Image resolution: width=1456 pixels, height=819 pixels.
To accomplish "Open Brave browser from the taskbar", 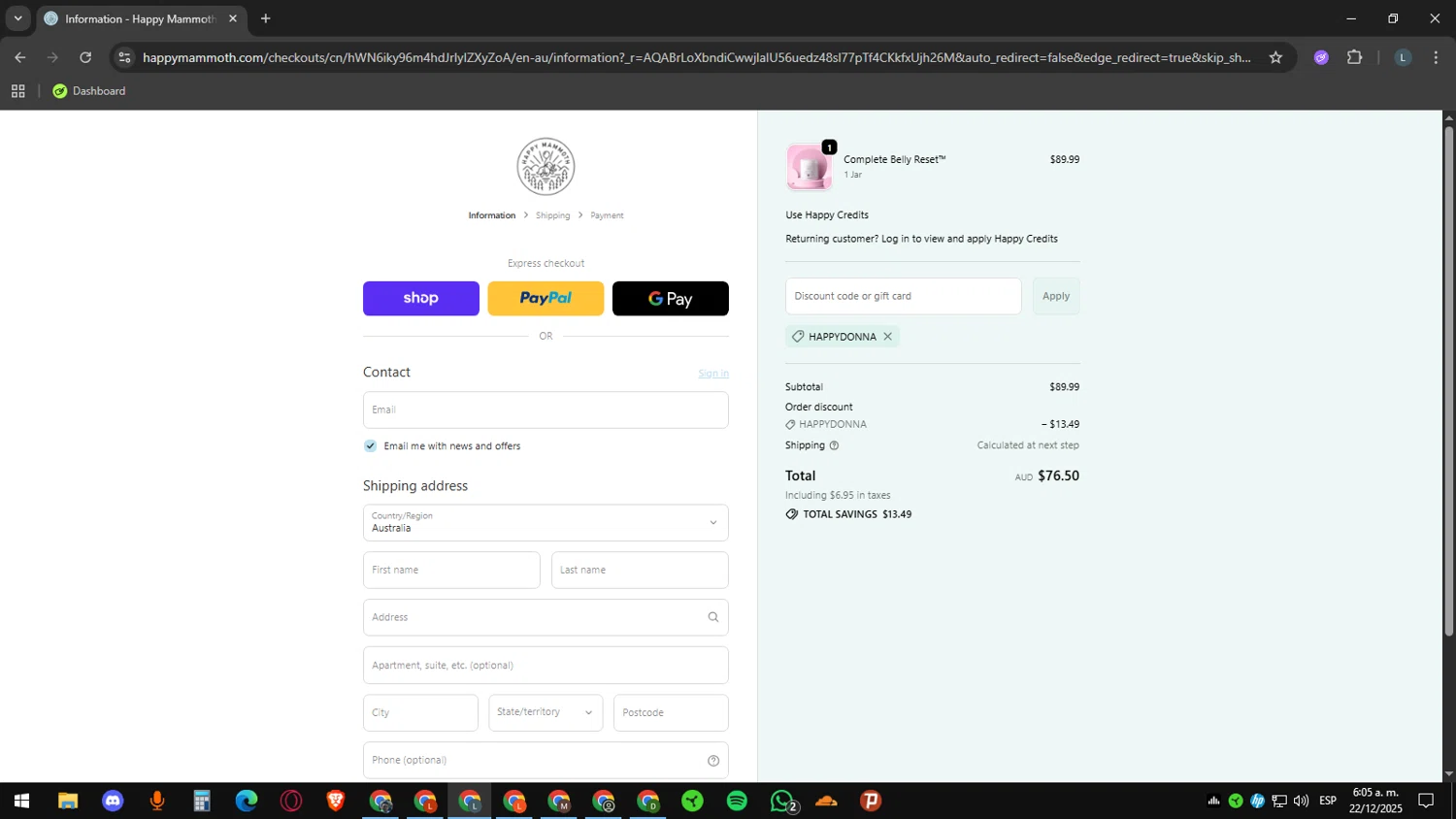I will pyautogui.click(x=336, y=801).
